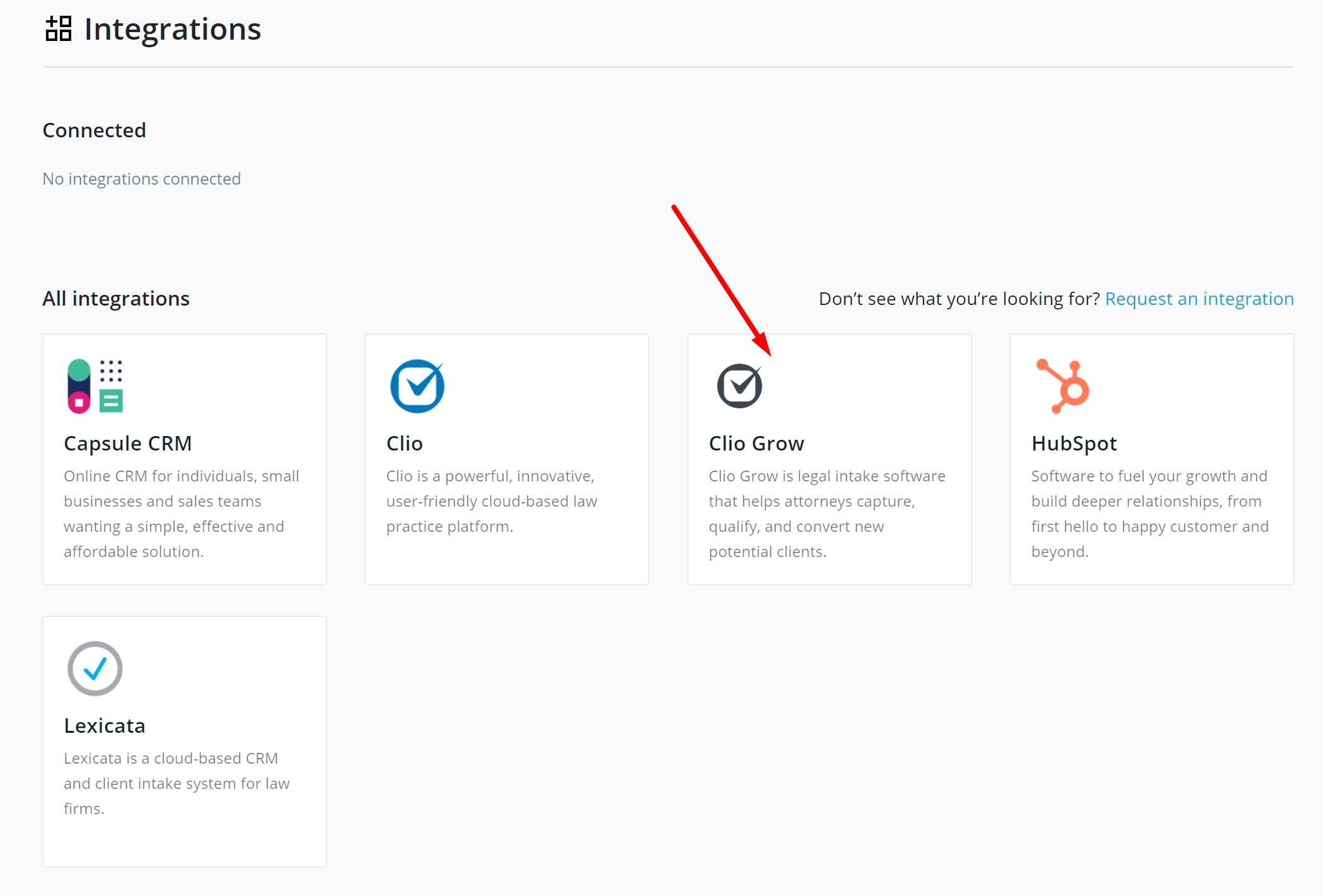1323x896 pixels.
Task: Click the Integrations page title
Action: pyautogui.click(x=172, y=28)
